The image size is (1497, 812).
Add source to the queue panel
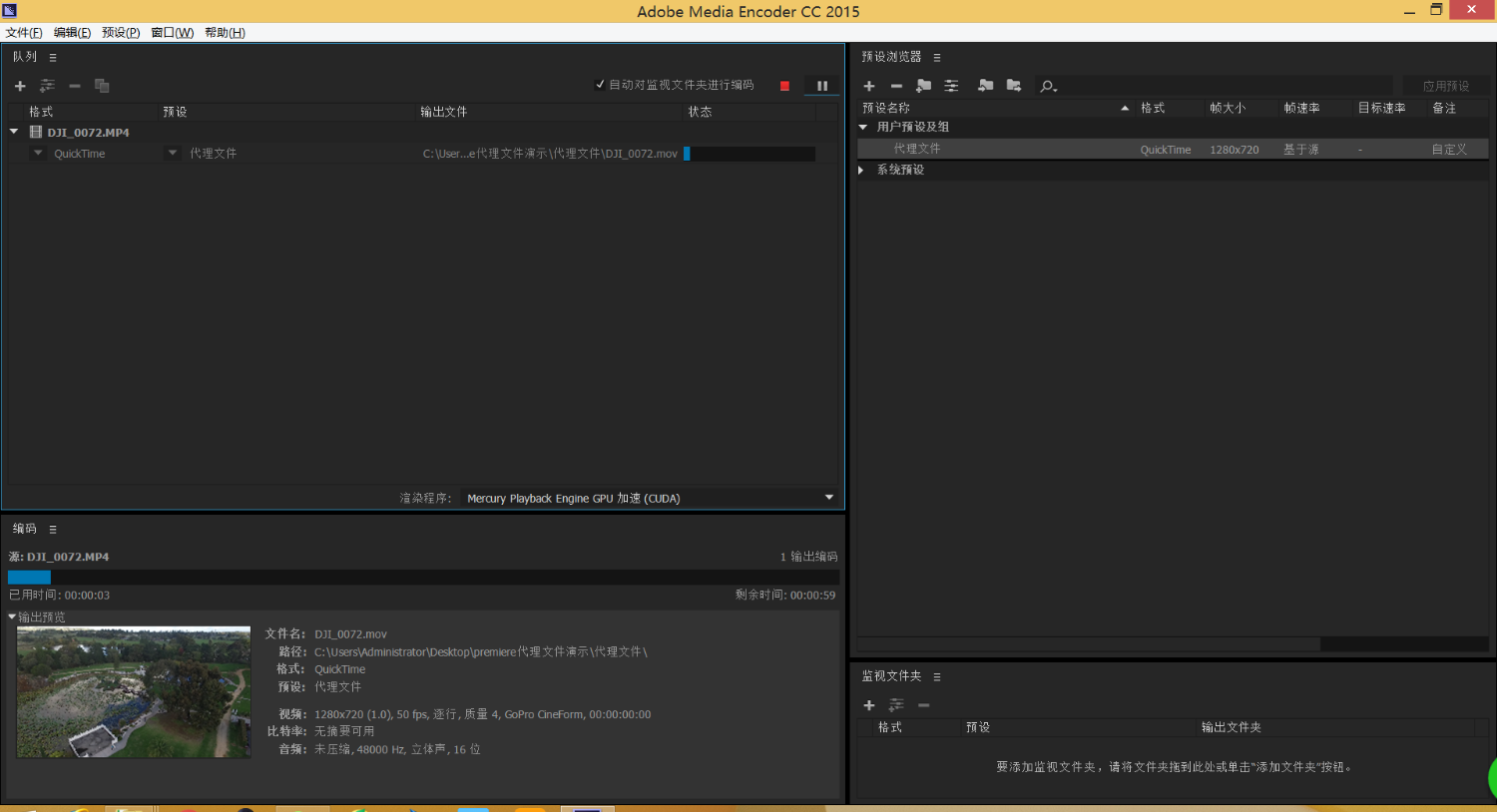pyautogui.click(x=20, y=86)
